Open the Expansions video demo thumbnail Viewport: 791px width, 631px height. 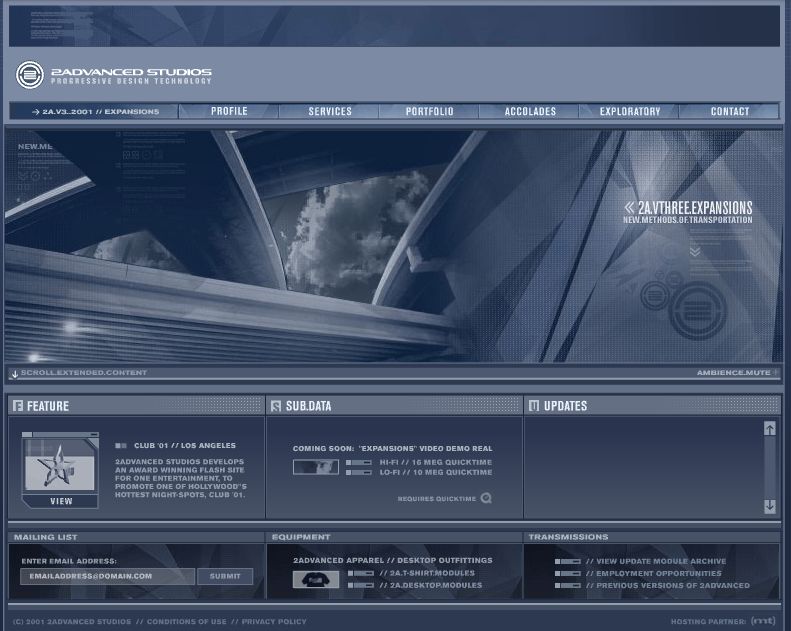coord(316,467)
